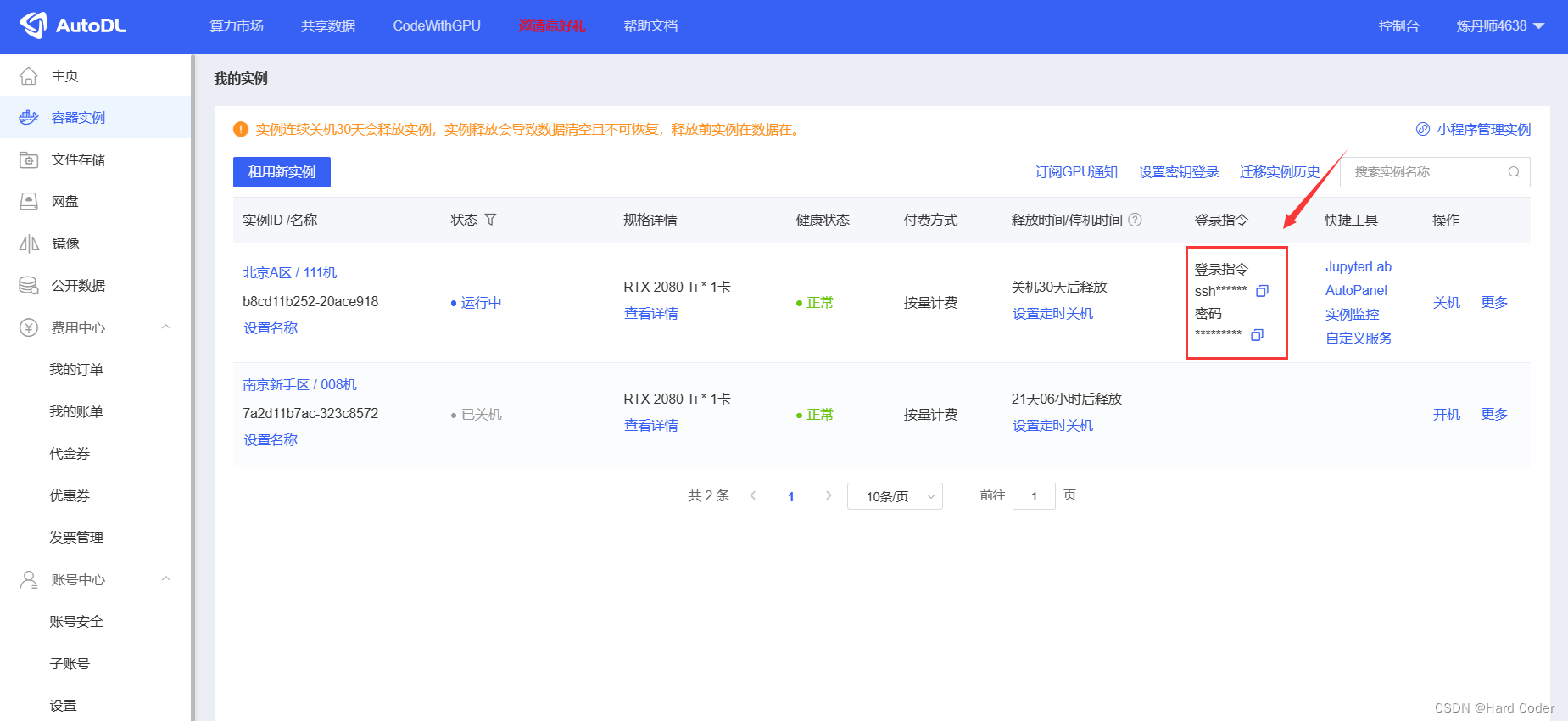Open the 公开数据 database icon
The height and width of the screenshot is (721, 1568).
click(x=29, y=286)
